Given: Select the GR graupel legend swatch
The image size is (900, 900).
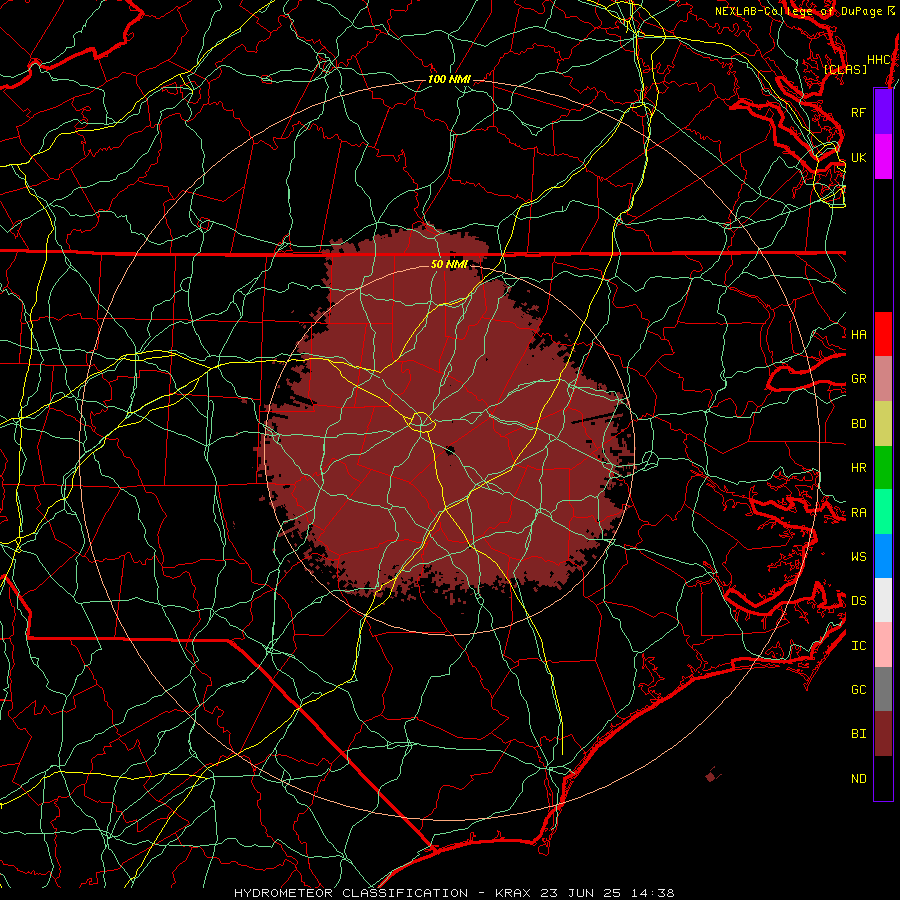Looking at the screenshot, I should tap(883, 378).
